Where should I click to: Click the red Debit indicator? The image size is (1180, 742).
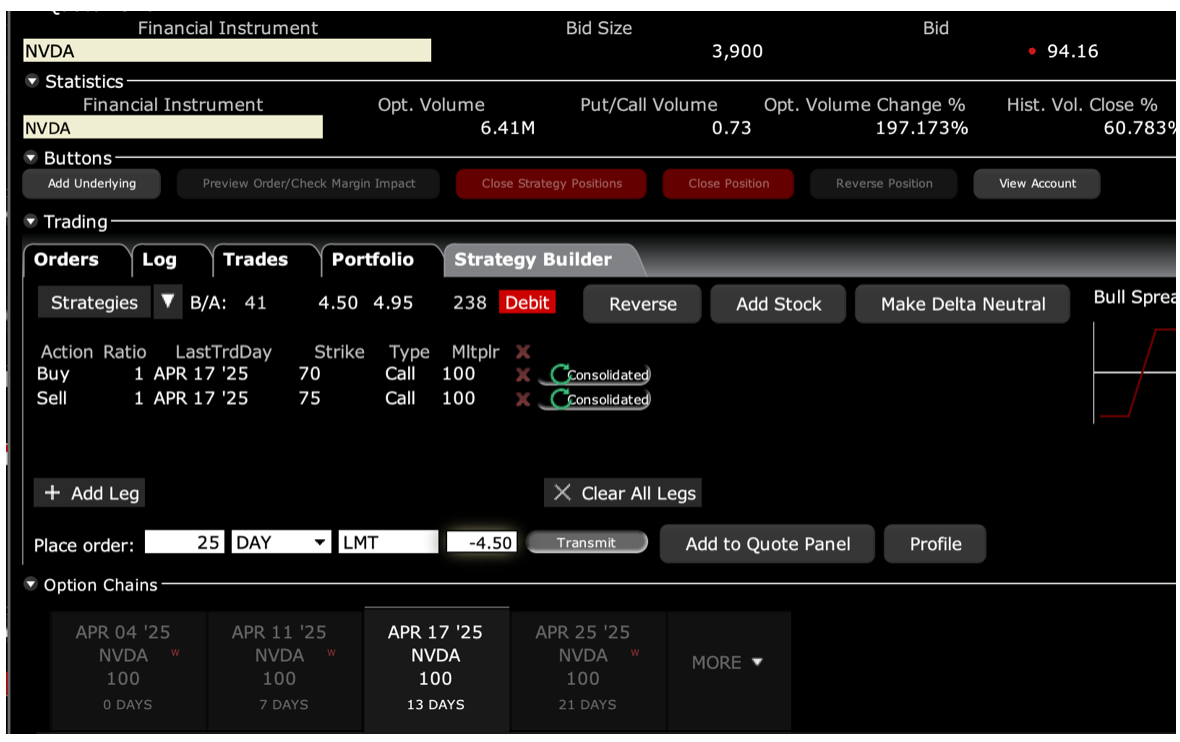pyautogui.click(x=527, y=303)
